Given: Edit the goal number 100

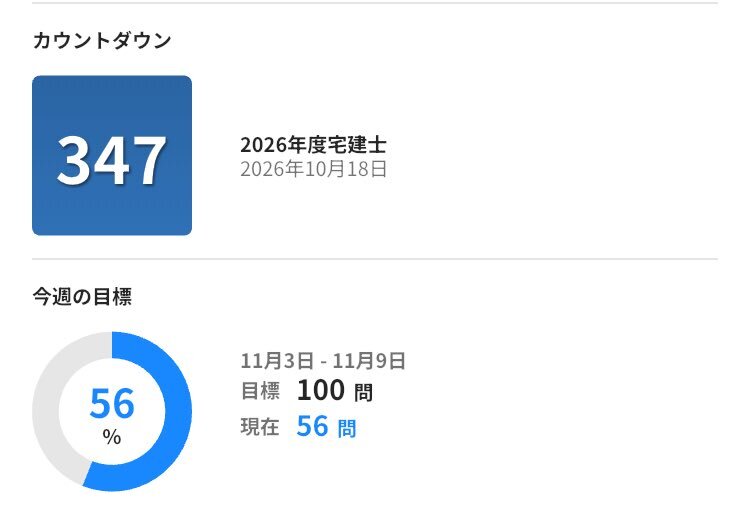Looking at the screenshot, I should [320, 390].
